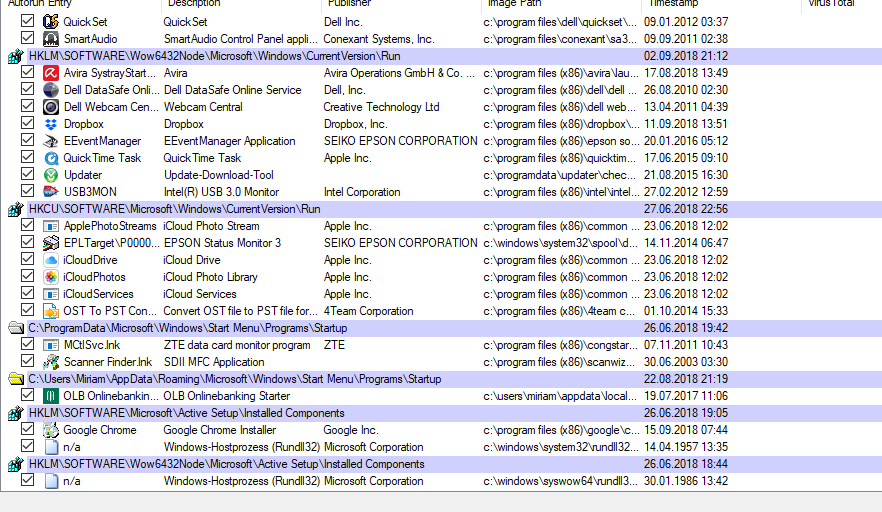This screenshot has width=882, height=512.
Task: Click the EPLTarget EPSON icon
Action: 51,243
